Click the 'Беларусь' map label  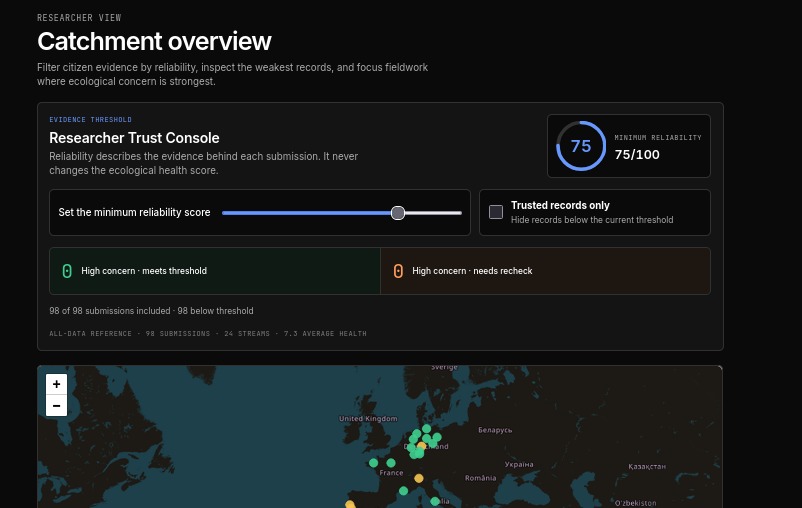click(495, 430)
